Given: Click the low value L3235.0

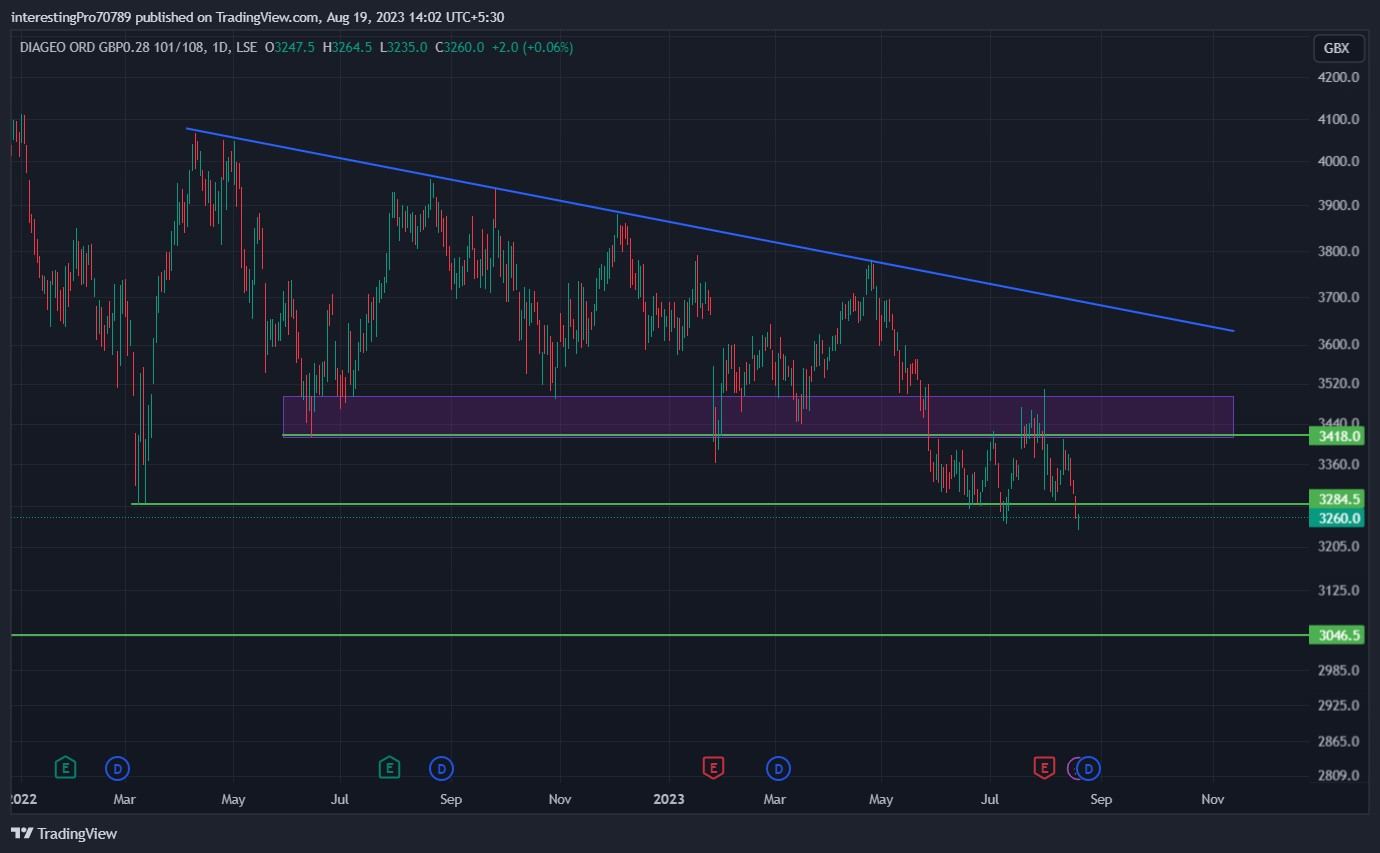Looking at the screenshot, I should (x=403, y=47).
